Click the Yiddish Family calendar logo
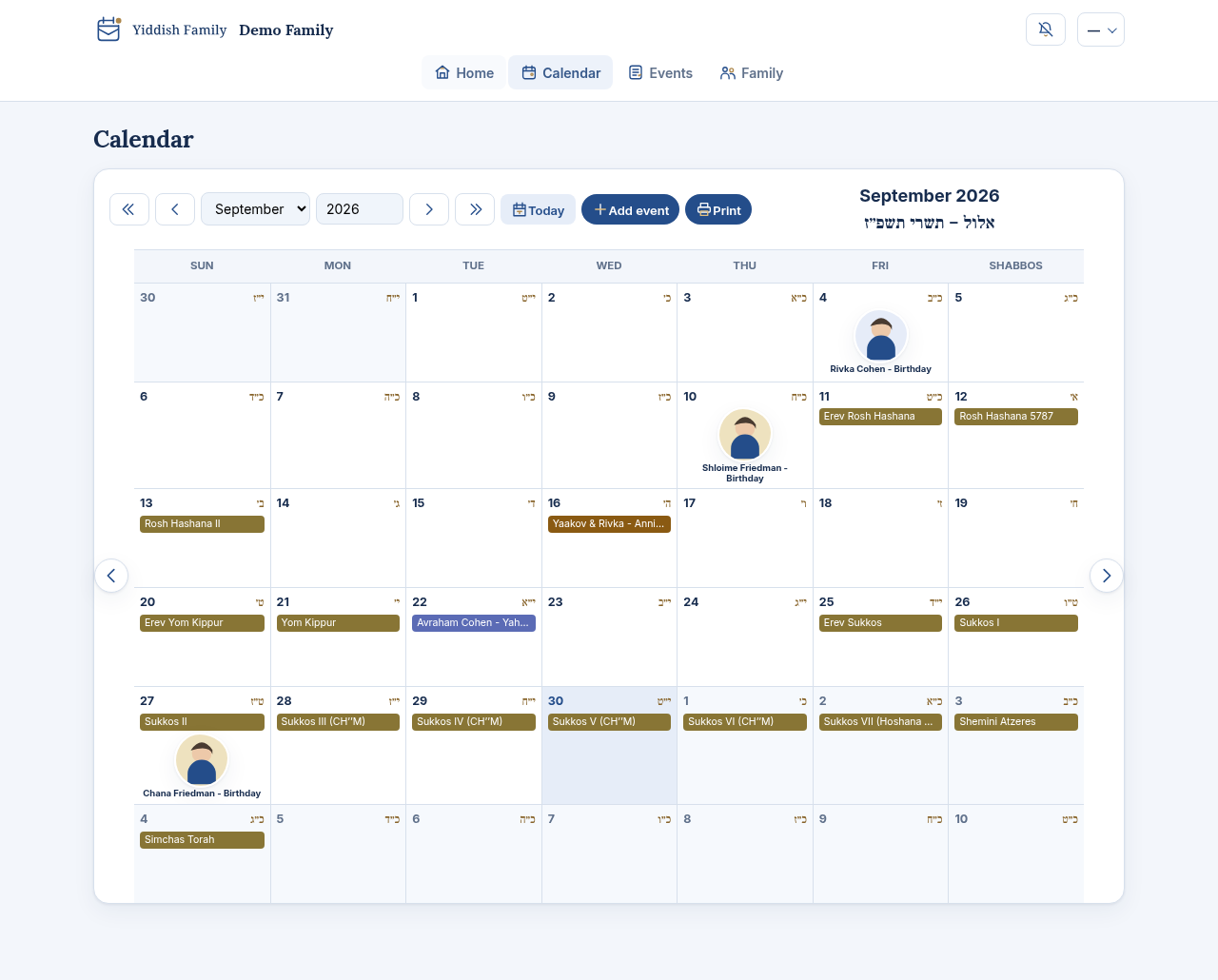 click(108, 29)
